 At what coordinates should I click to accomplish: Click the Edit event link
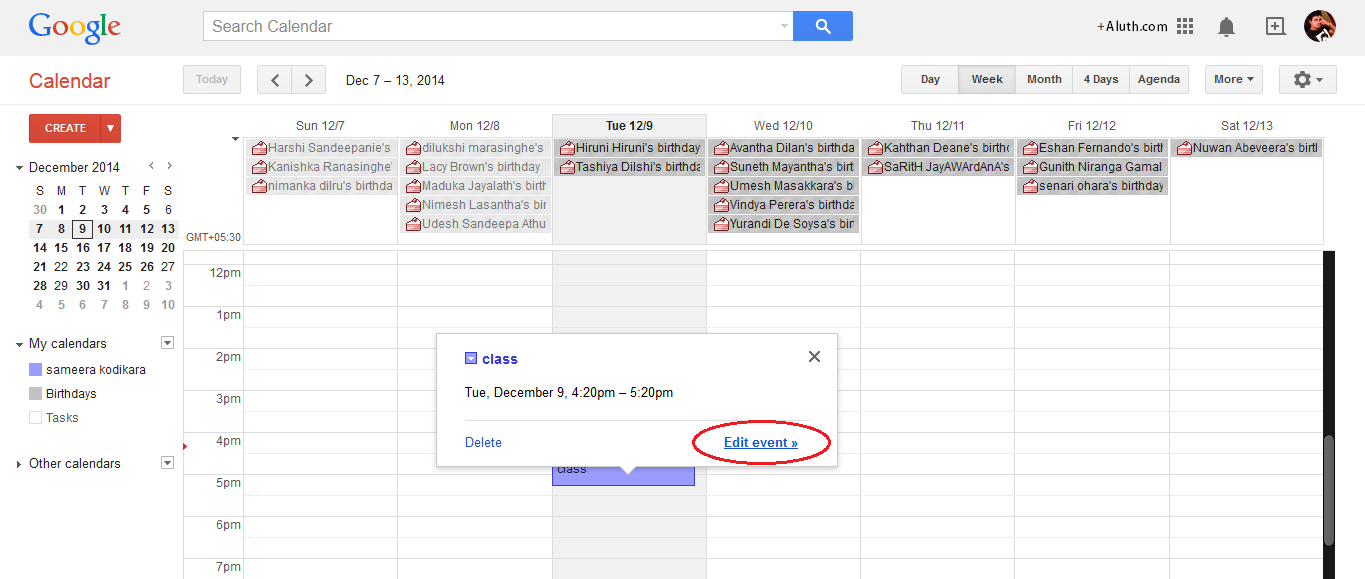pyautogui.click(x=761, y=442)
